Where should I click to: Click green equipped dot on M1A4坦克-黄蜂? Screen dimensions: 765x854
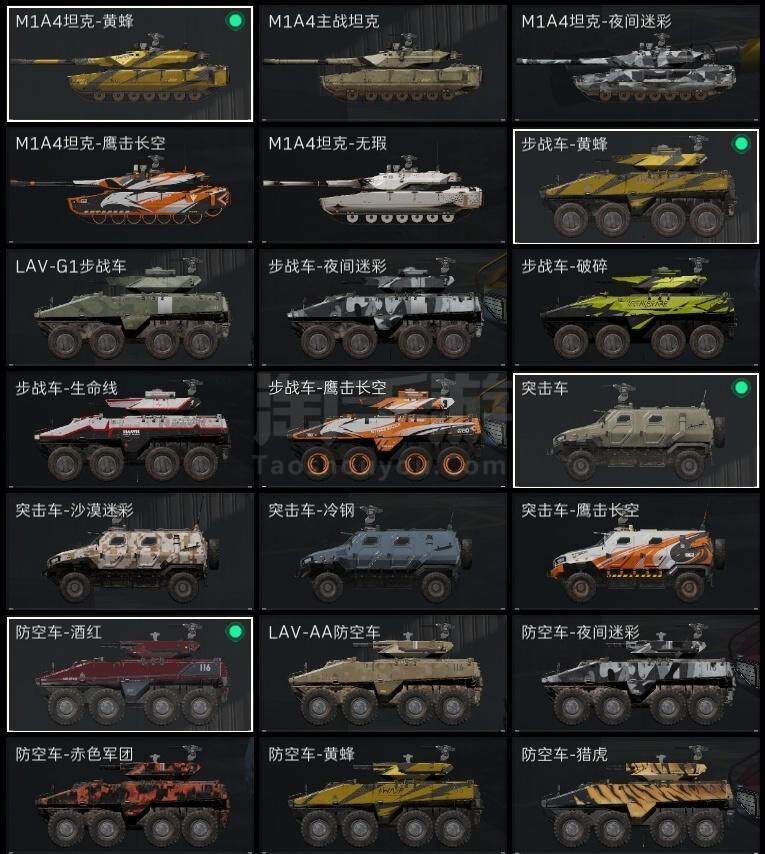(x=235, y=21)
